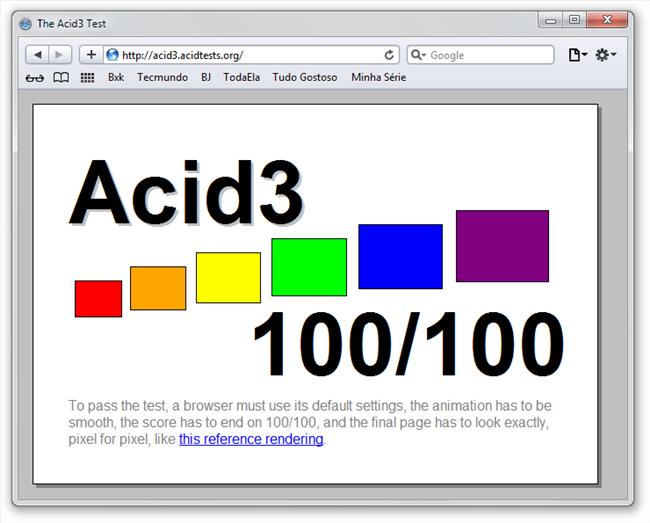Minimize the browser window
The width and height of the screenshot is (650, 523).
click(551, 20)
